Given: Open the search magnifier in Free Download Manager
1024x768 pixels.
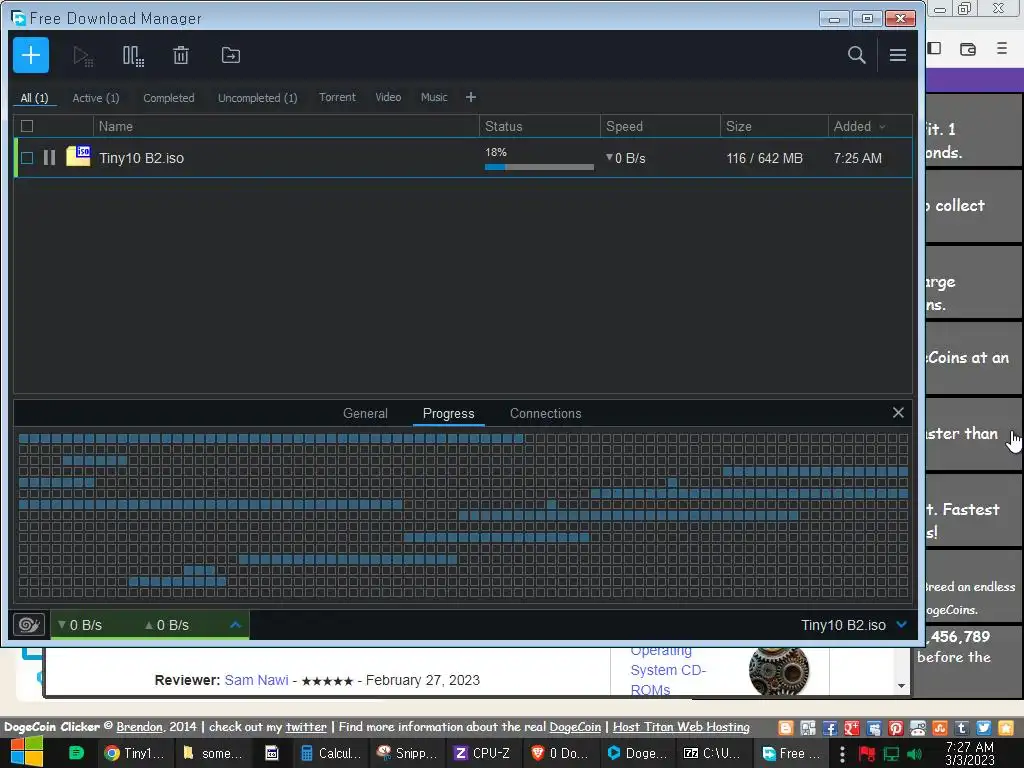Looking at the screenshot, I should (856, 55).
